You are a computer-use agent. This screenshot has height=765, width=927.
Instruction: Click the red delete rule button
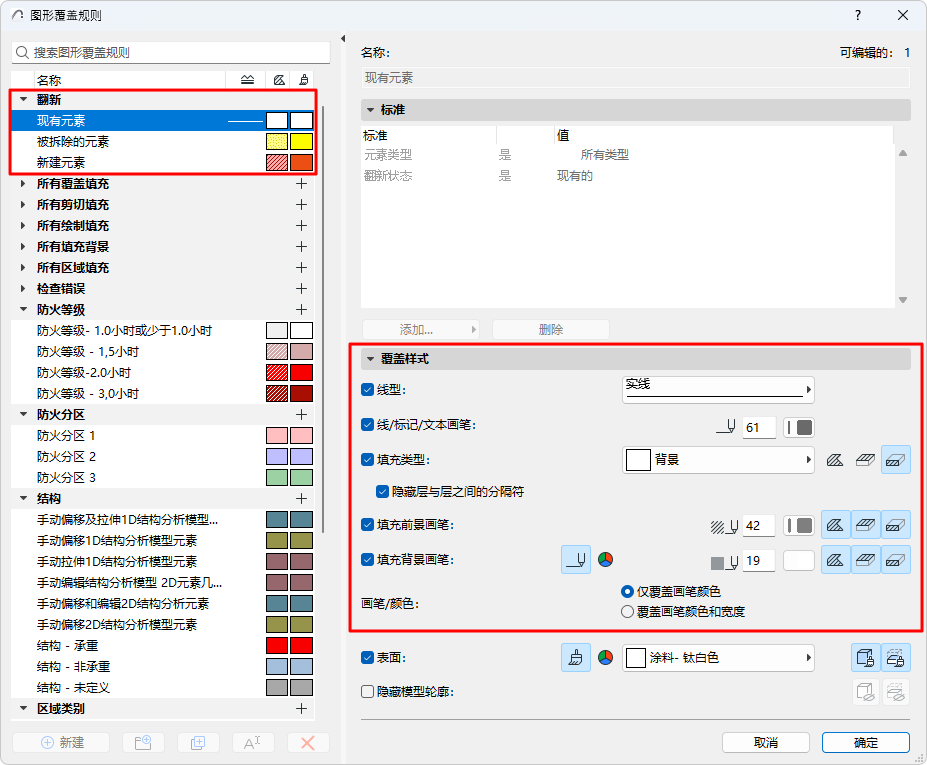(x=308, y=743)
